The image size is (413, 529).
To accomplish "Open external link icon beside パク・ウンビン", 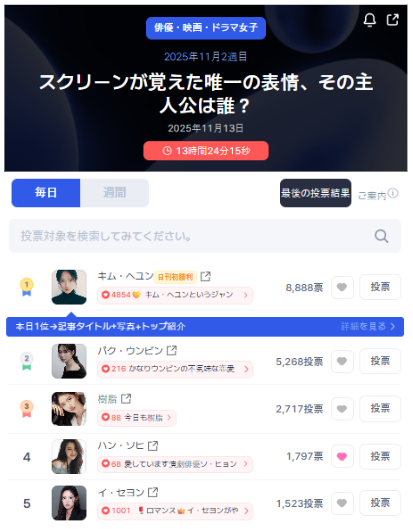I will click(x=172, y=351).
